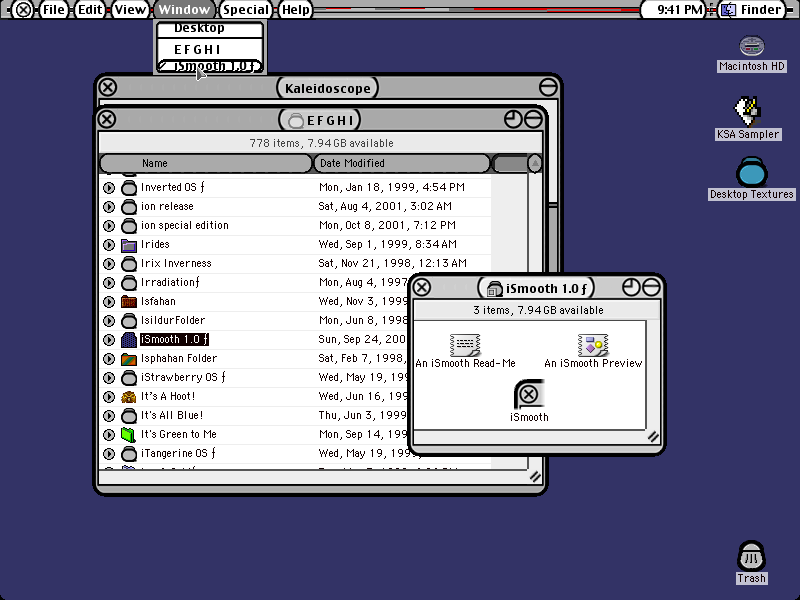800x600 pixels.
Task: Click the E F G H I window resize handle
Action: coord(535,477)
